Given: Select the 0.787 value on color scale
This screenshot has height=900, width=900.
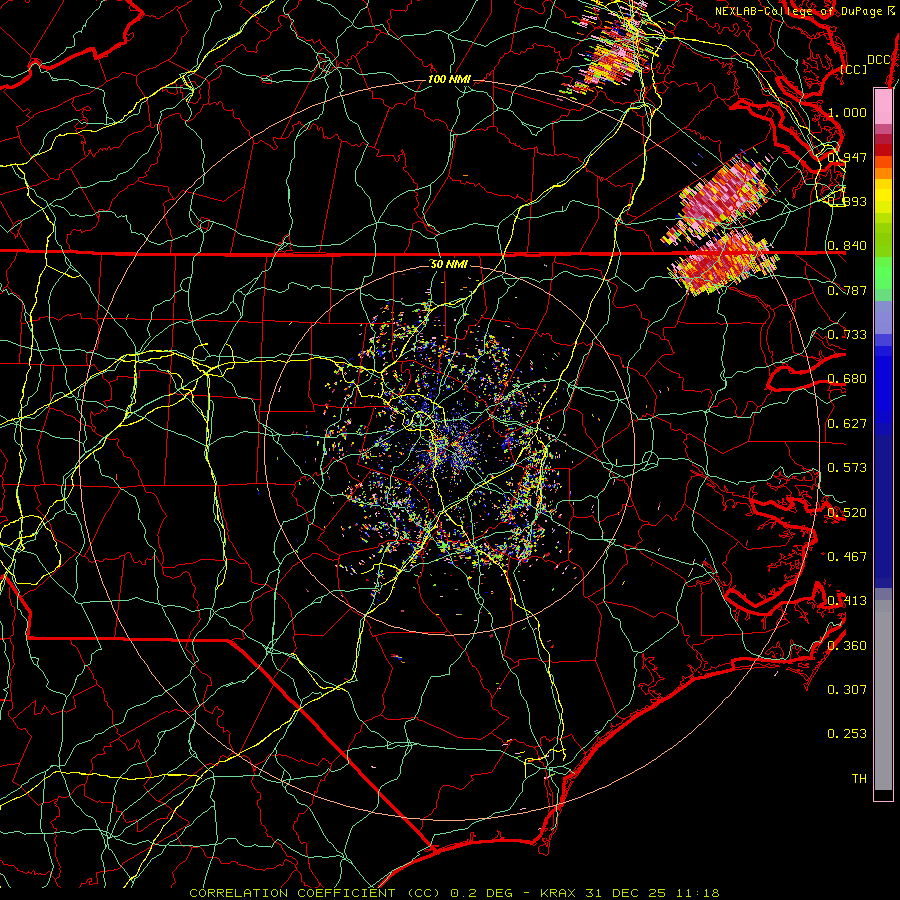Looking at the screenshot, I should click(x=847, y=290).
